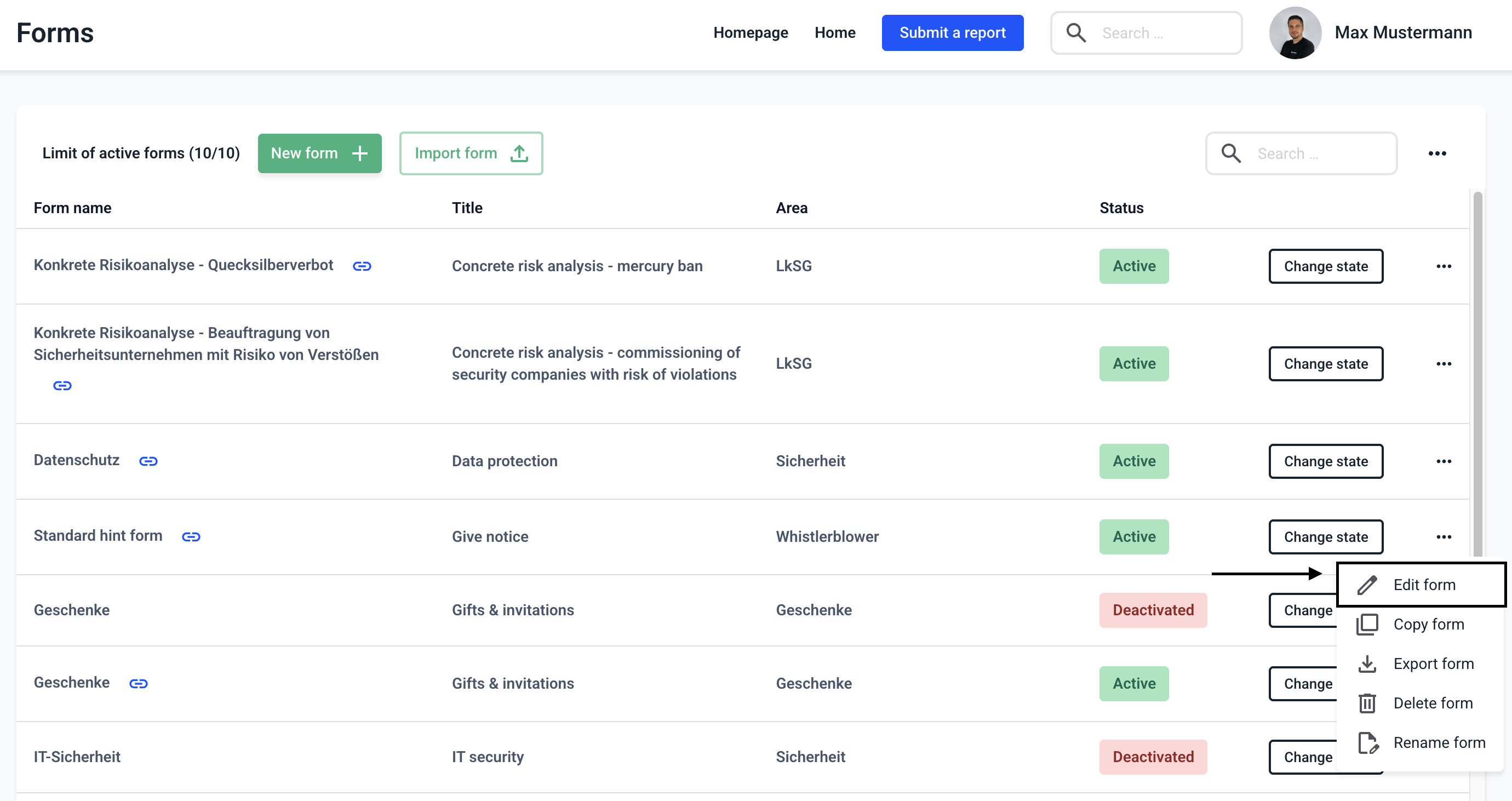
Task: Click link icon beside active Geschenke form
Action: 139,684
